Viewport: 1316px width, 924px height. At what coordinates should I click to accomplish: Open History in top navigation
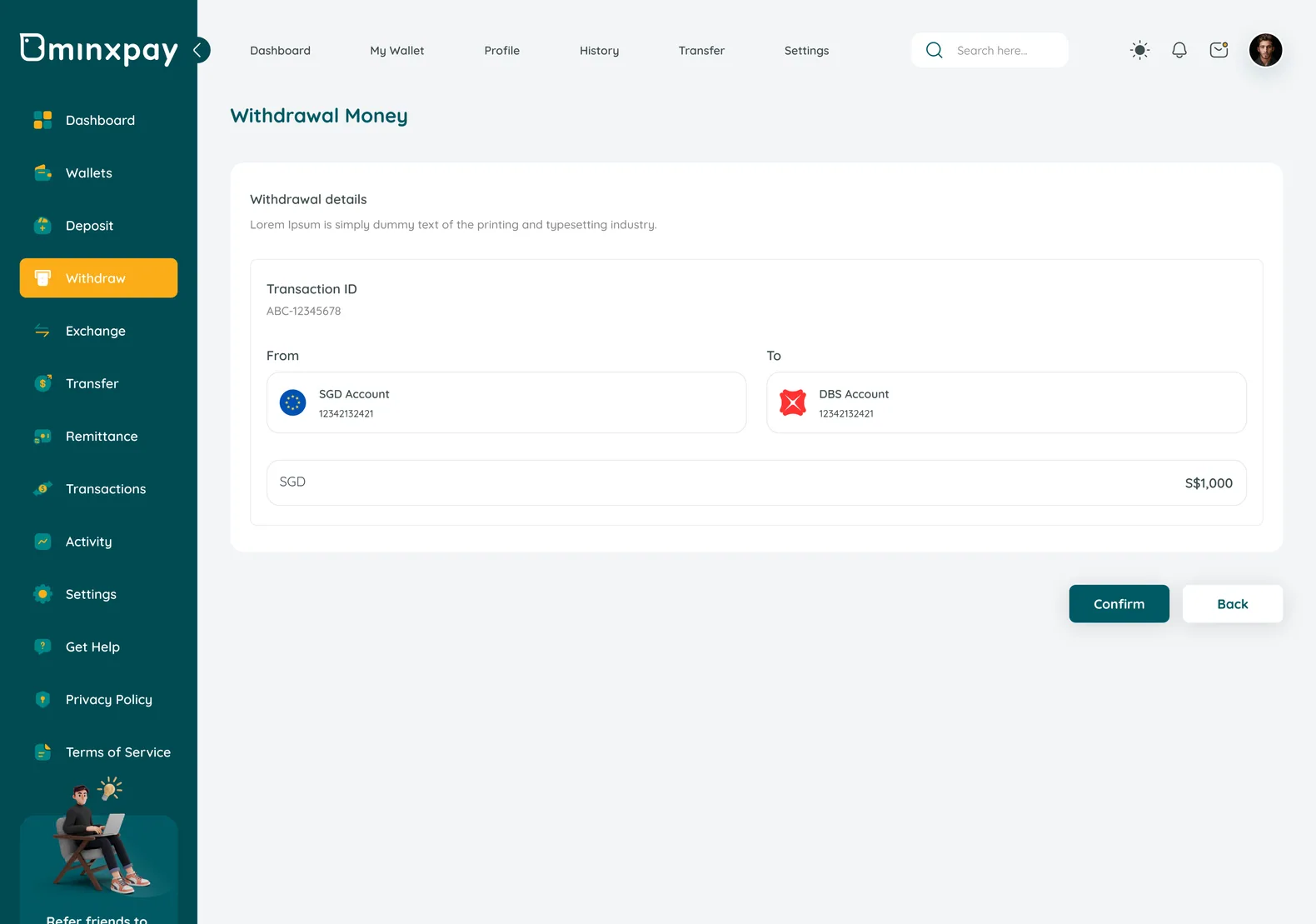click(600, 50)
